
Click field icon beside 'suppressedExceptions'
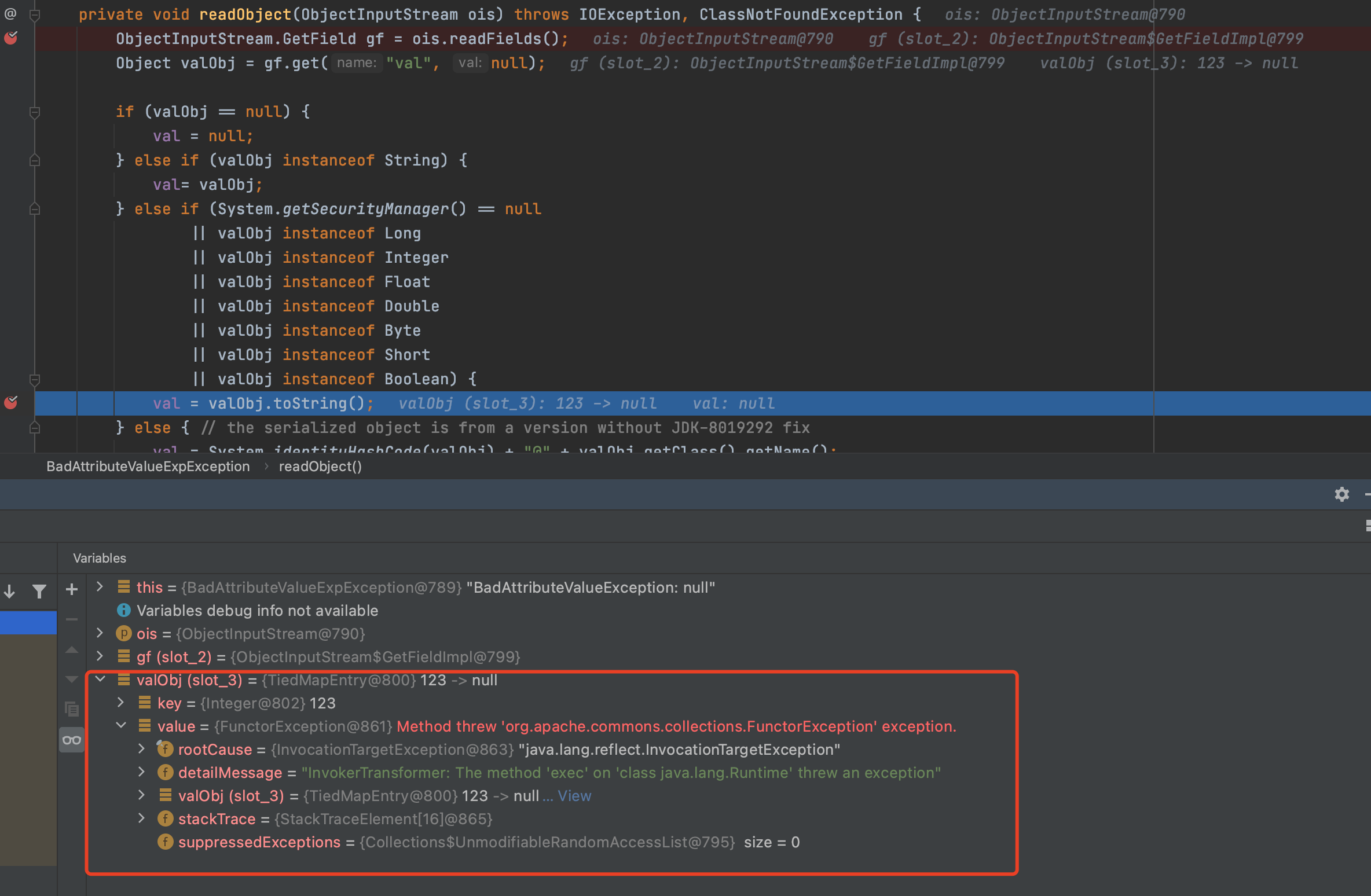165,842
